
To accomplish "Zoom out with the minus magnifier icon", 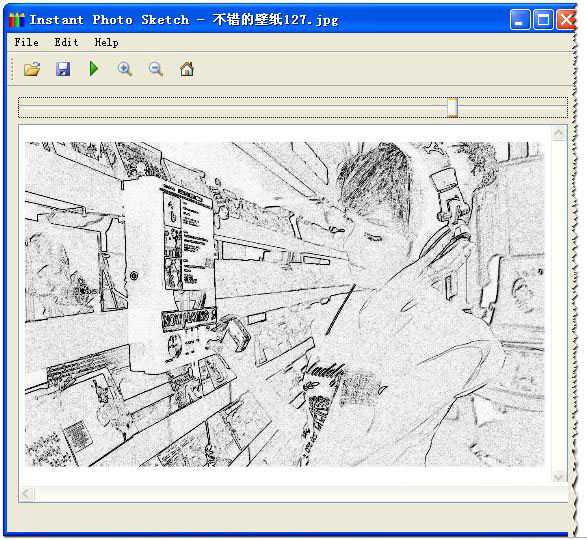I will coord(156,69).
